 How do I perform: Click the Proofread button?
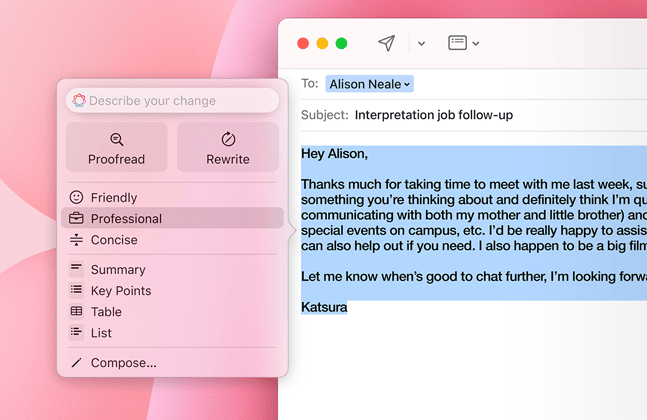click(x=116, y=148)
